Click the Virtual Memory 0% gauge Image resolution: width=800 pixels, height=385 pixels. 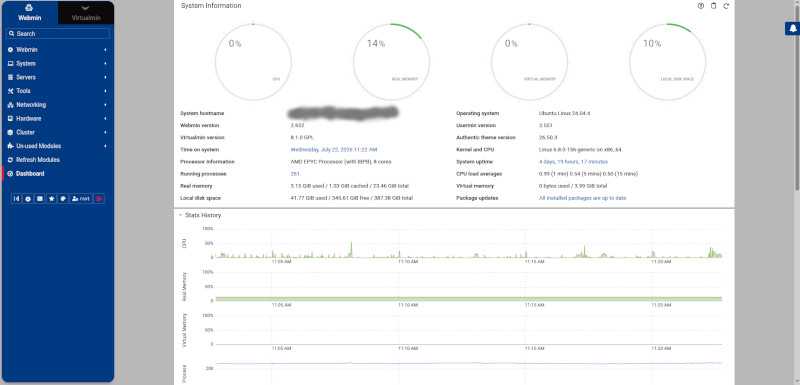point(530,62)
